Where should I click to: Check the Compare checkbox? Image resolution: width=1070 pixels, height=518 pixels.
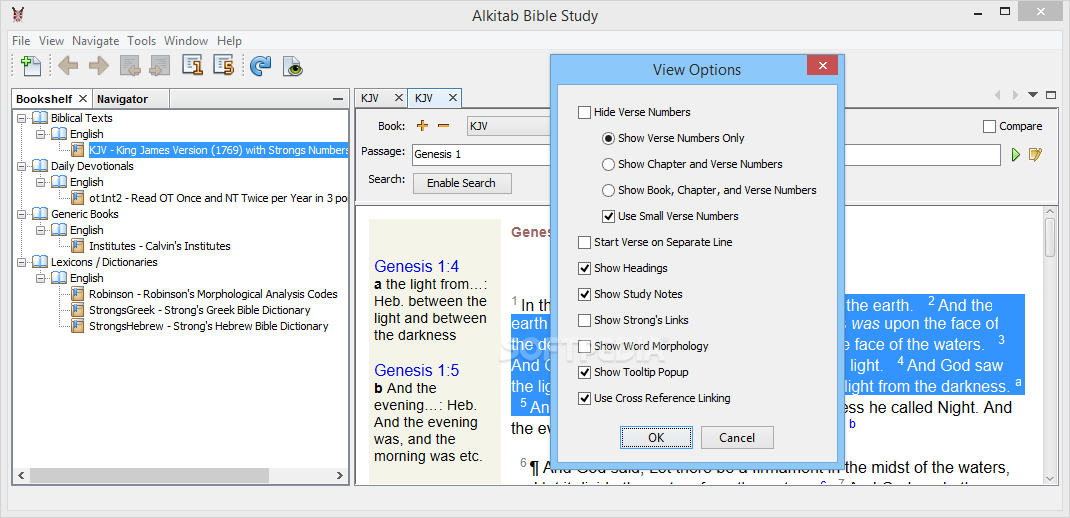(x=989, y=126)
